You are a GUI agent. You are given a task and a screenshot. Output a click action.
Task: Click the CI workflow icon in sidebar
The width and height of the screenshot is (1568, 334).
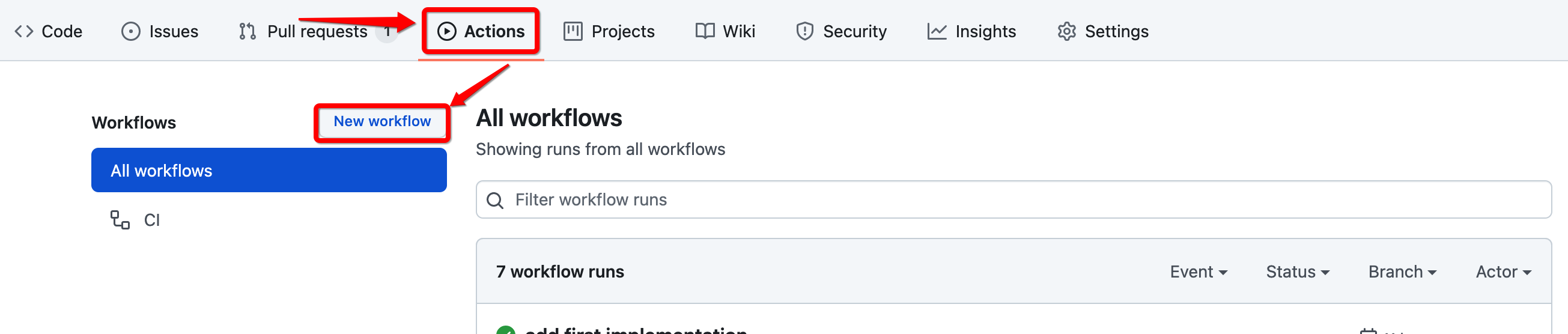tap(120, 220)
